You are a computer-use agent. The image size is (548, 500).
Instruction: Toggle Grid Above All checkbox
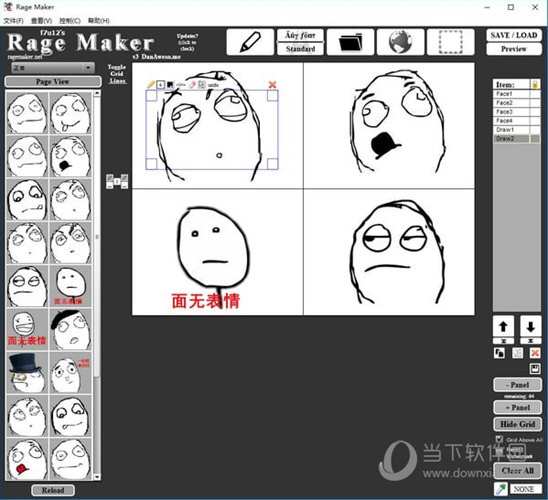[499, 439]
